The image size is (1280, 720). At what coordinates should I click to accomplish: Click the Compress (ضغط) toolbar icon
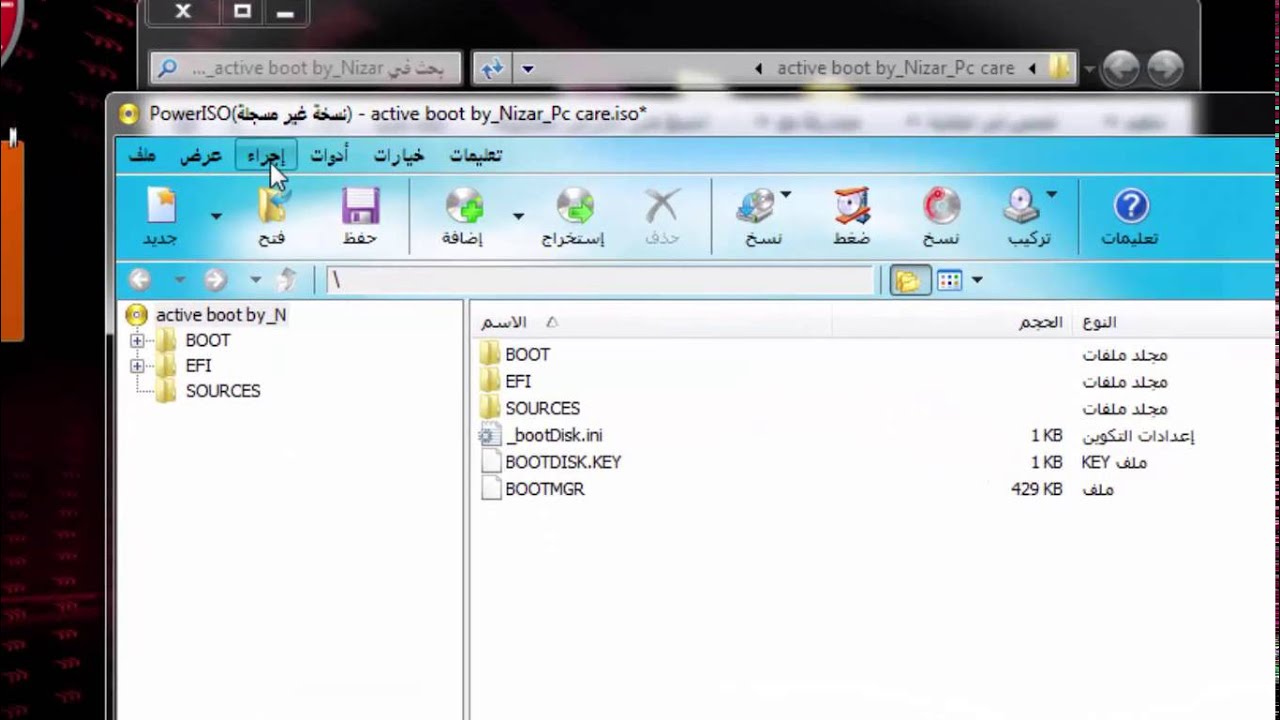click(852, 206)
